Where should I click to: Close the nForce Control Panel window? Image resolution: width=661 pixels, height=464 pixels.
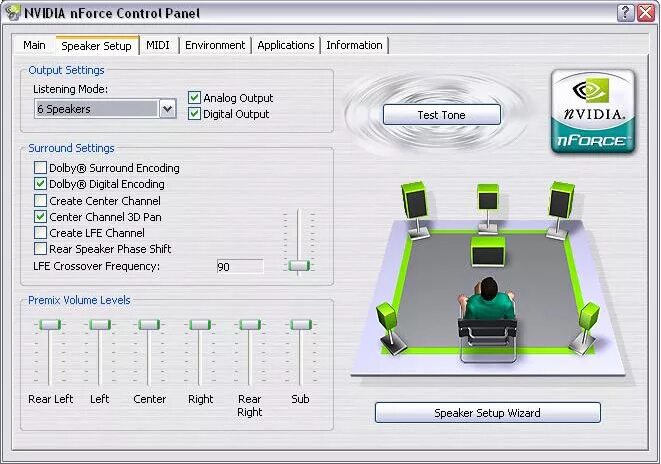[646, 13]
